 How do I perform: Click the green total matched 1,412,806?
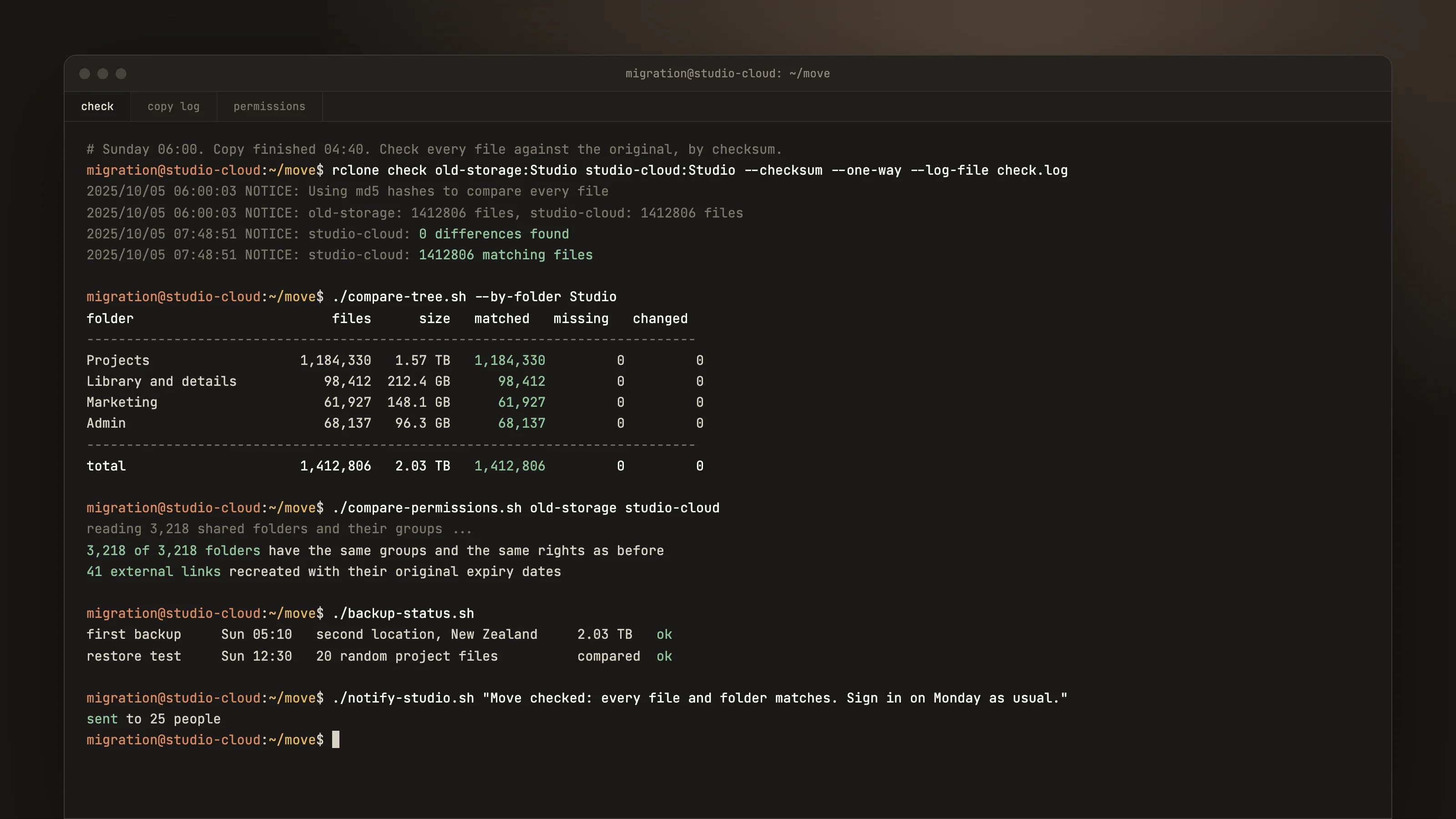(510, 466)
